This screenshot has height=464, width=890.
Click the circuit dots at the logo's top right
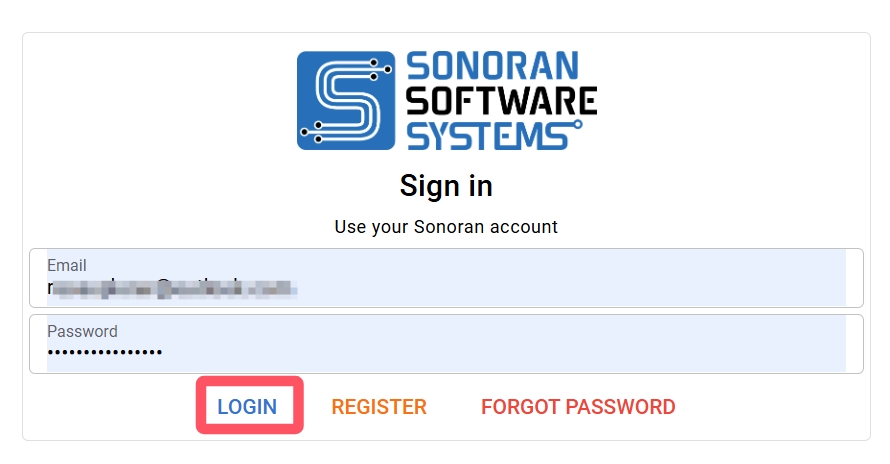pyautogui.click(x=379, y=68)
